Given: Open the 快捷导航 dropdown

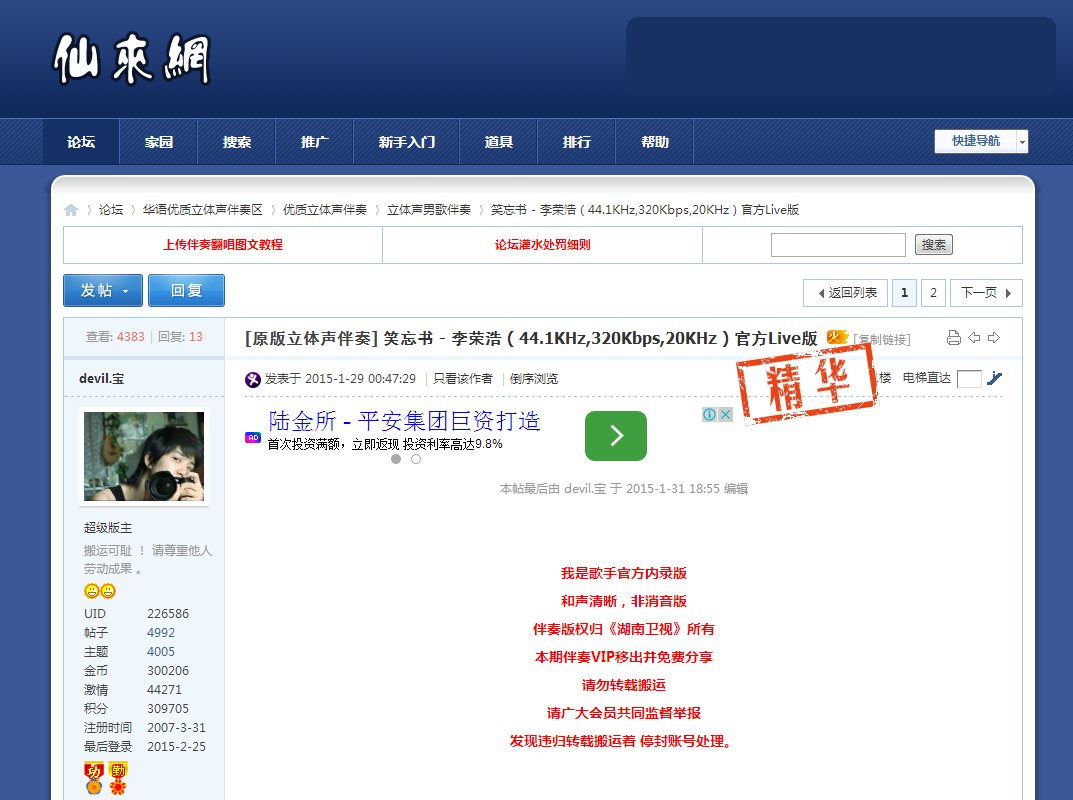Looking at the screenshot, I should pyautogui.click(x=981, y=142).
